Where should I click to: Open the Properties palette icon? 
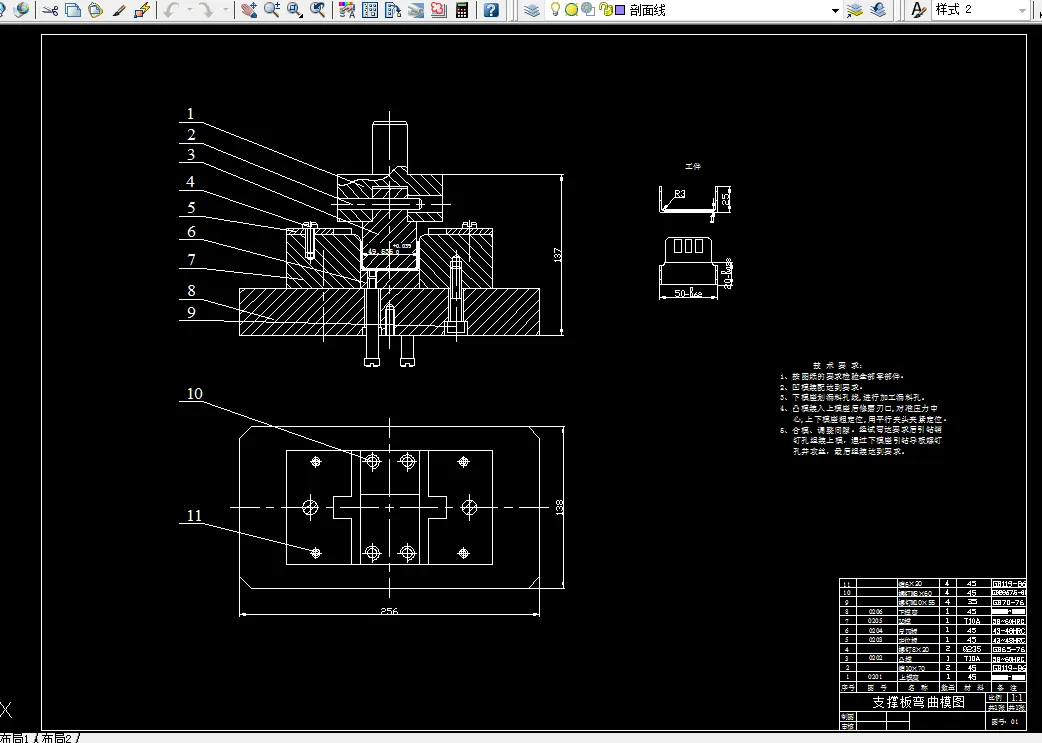pos(347,10)
